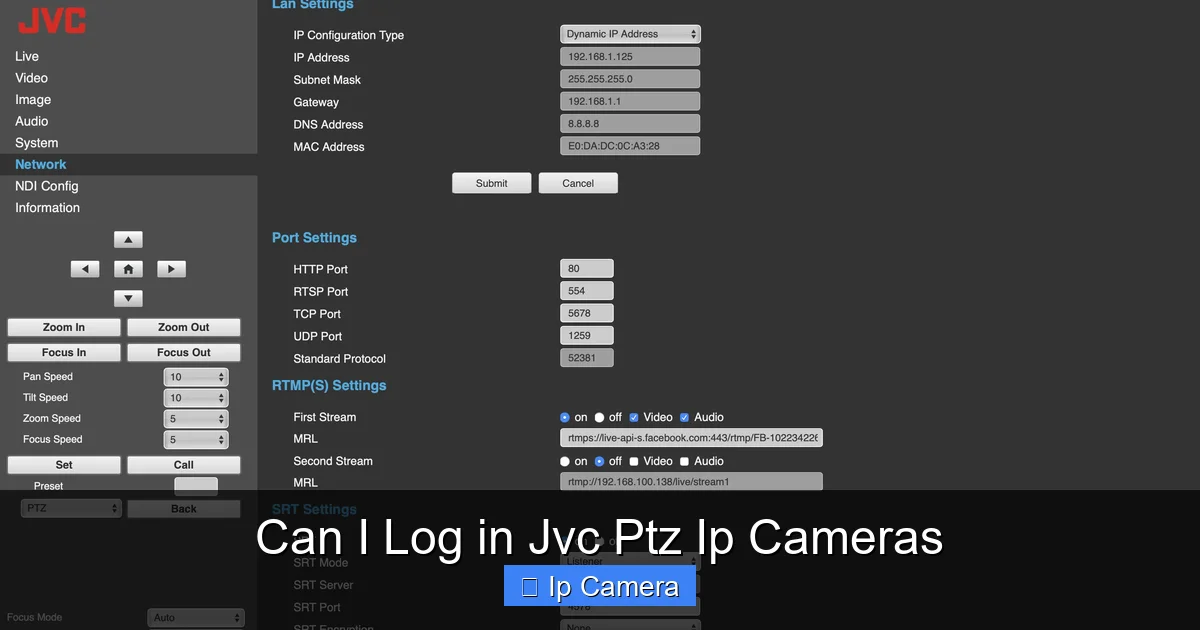Click the Subnet Mask field
Viewport: 1200px width, 630px height.
[630, 79]
